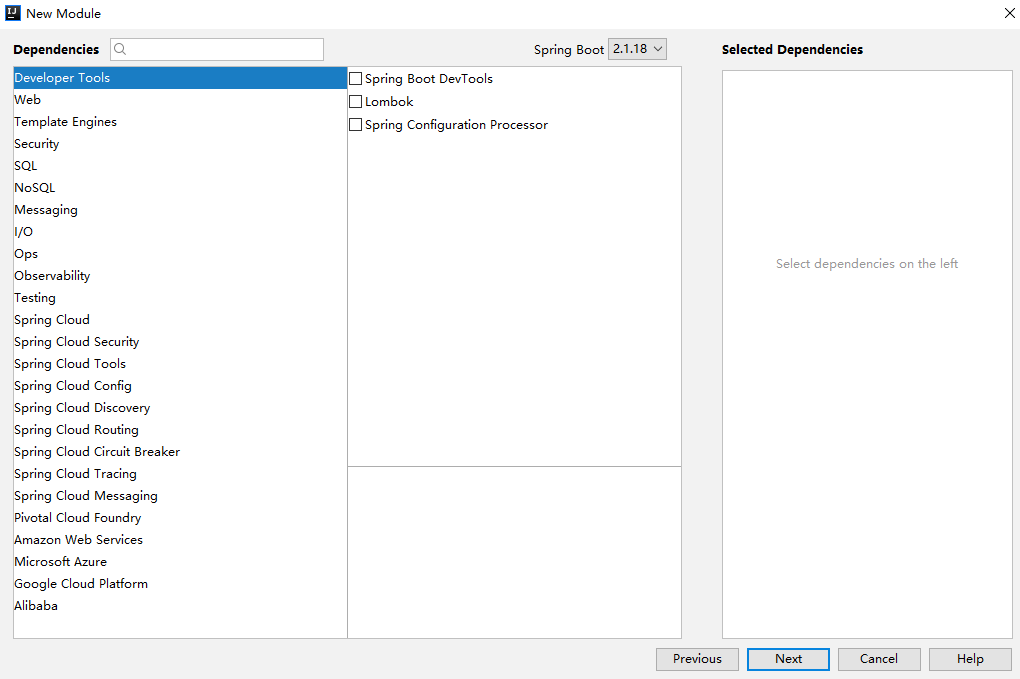Select Pivotal Cloud Foundry
This screenshot has width=1020, height=679.
(x=180, y=518)
